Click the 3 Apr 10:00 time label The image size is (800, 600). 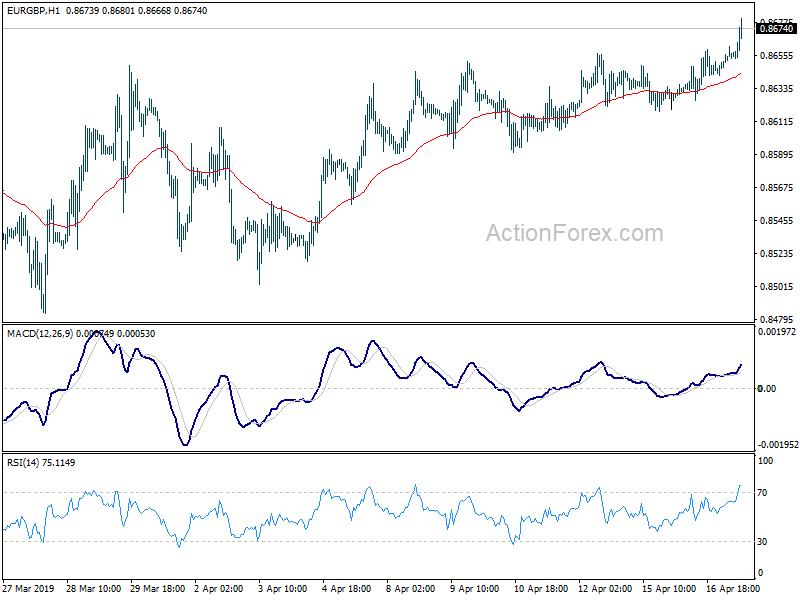click(283, 589)
